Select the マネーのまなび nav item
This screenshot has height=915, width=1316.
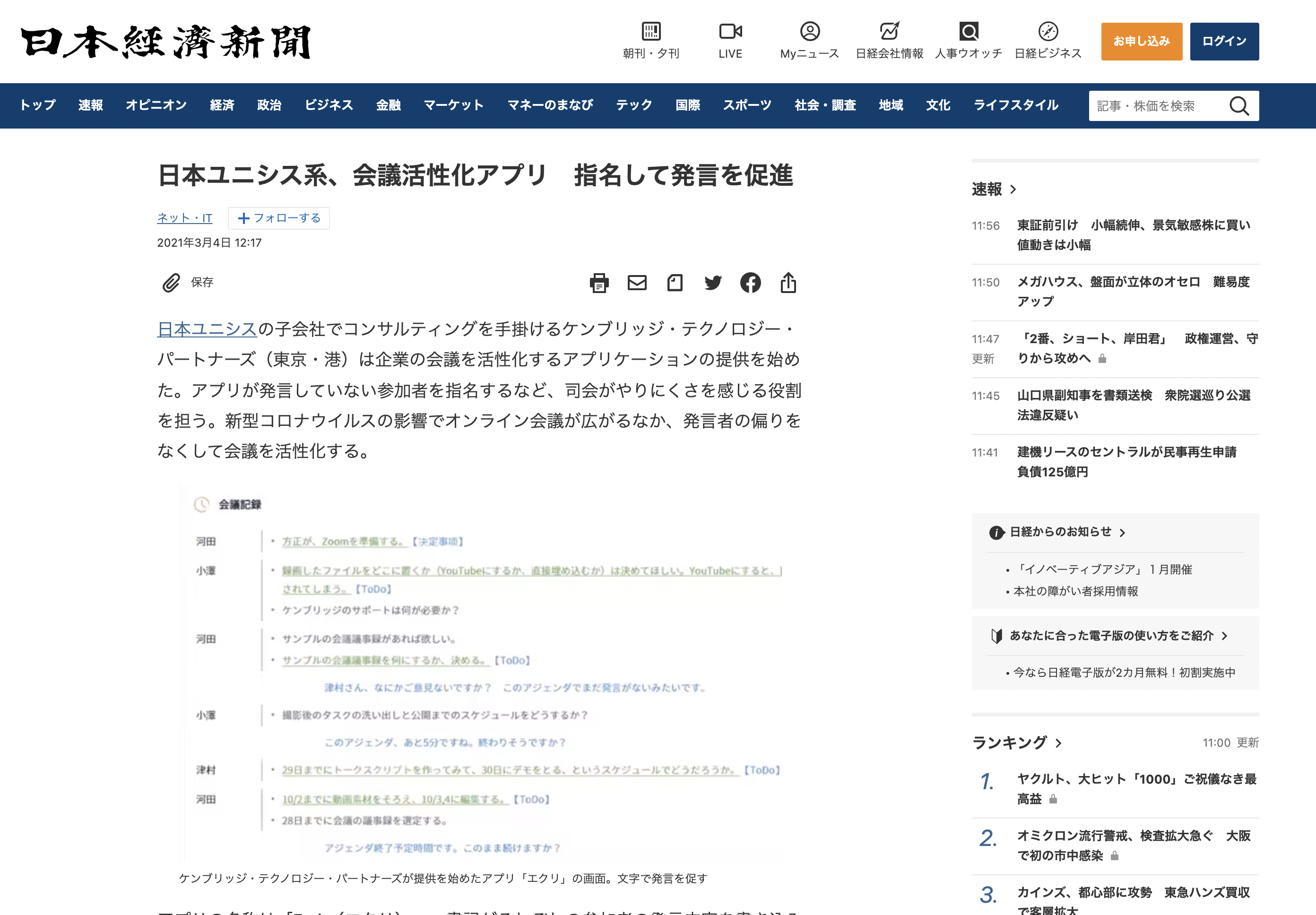pos(550,105)
